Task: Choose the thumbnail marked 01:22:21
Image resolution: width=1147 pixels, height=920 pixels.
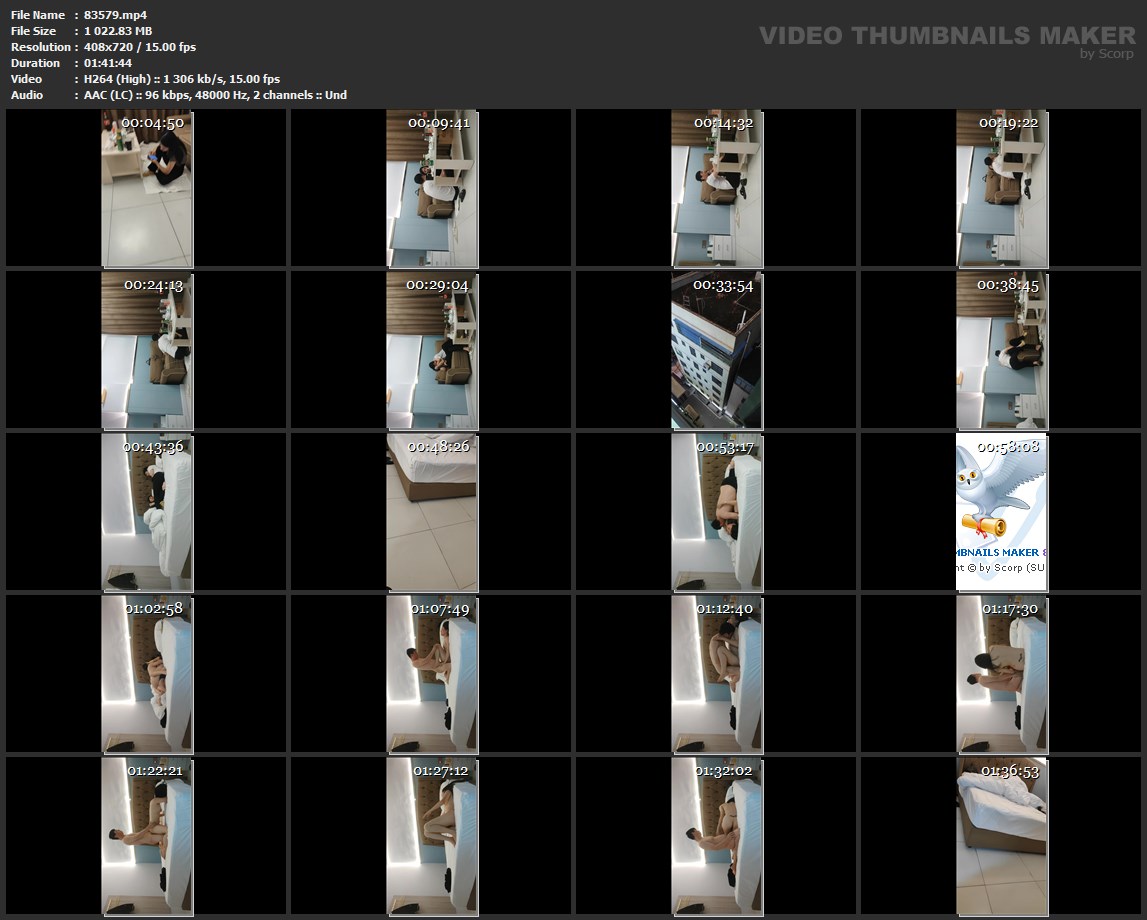Action: [x=147, y=837]
